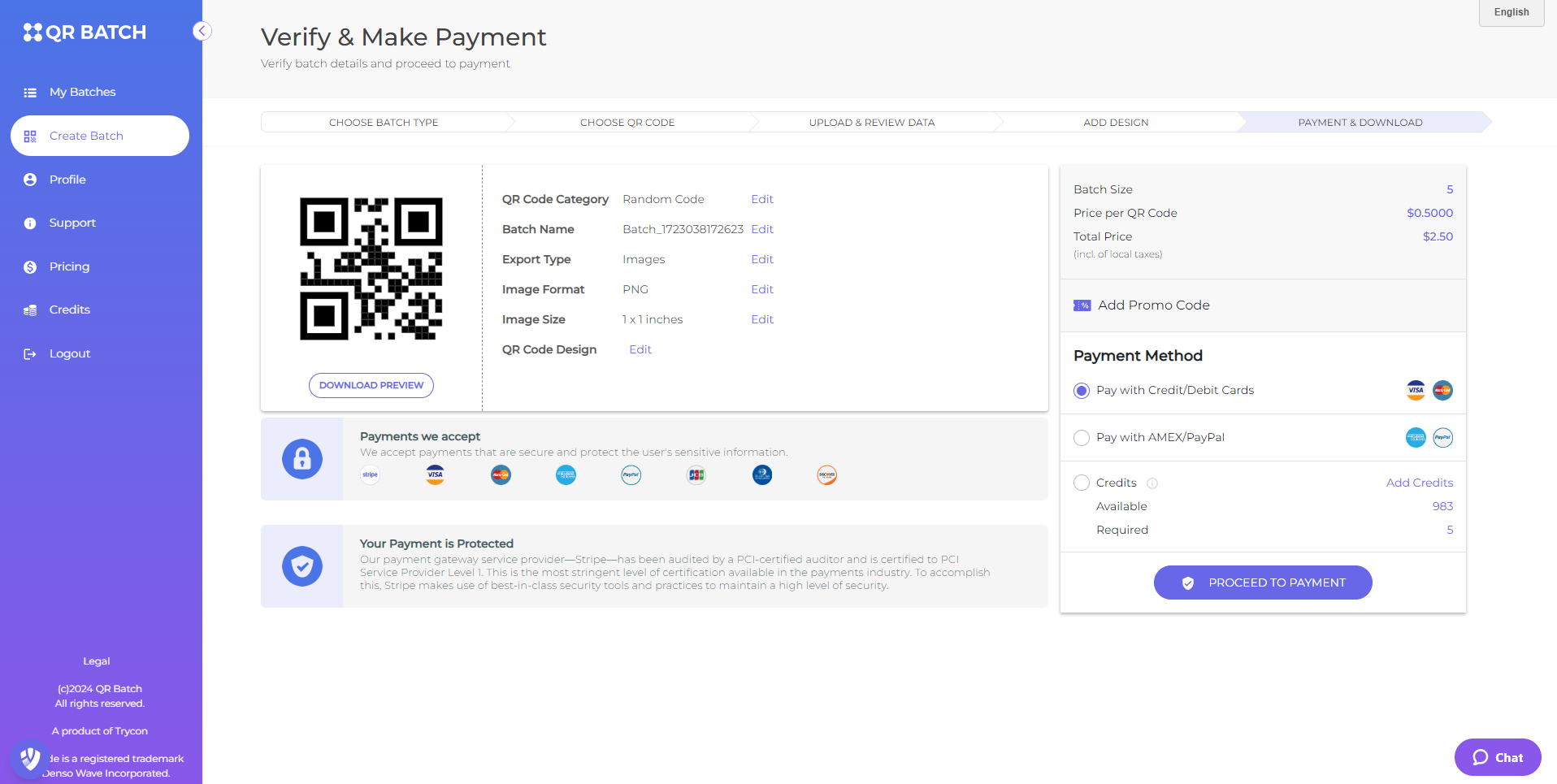
Task: Click the AMEX icon beside AMEX/PayPal option
Action: pos(1416,438)
